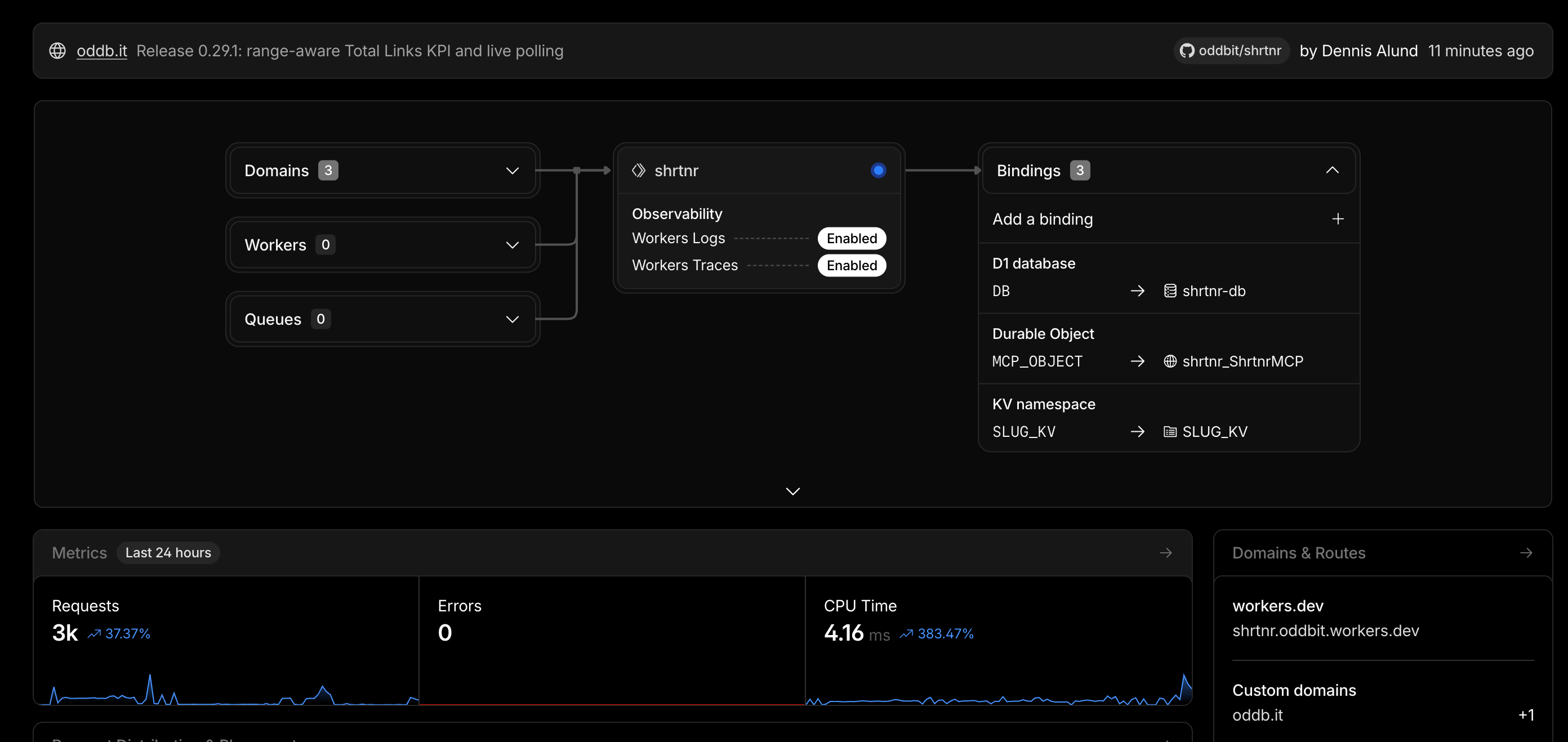1568x742 pixels.
Task: Click the Requests 3k metric value
Action: tap(65, 633)
